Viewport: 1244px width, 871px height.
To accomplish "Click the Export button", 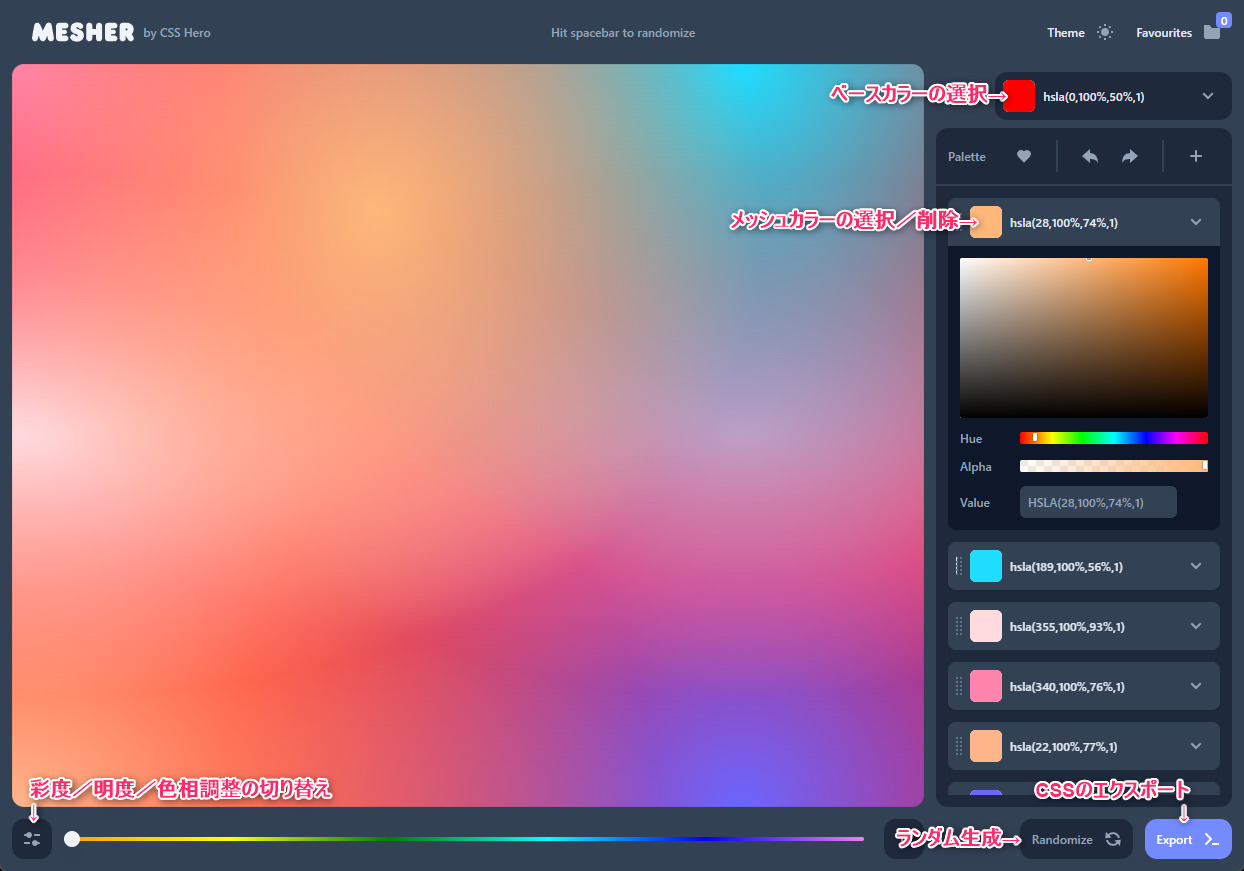I will tap(1187, 839).
